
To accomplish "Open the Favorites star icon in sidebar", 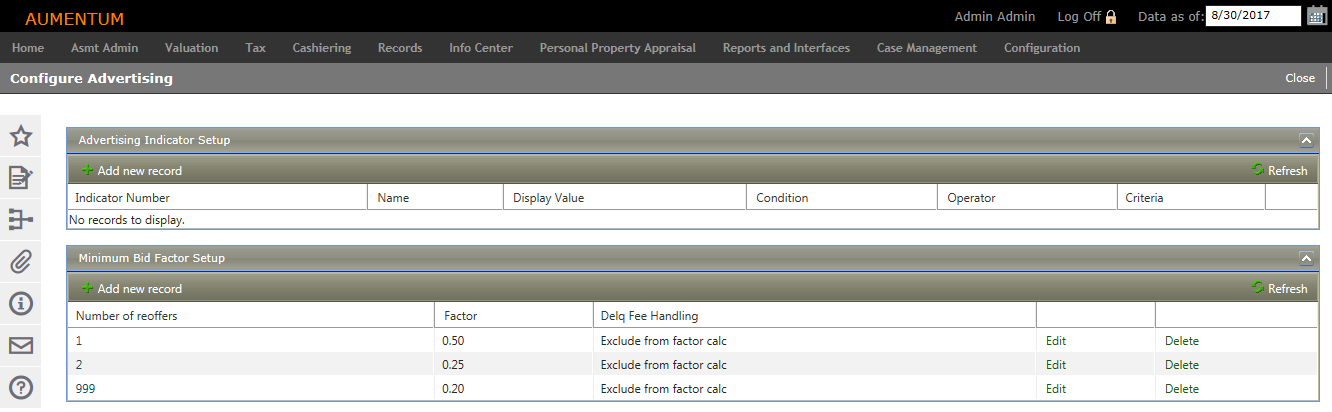I will [x=21, y=137].
